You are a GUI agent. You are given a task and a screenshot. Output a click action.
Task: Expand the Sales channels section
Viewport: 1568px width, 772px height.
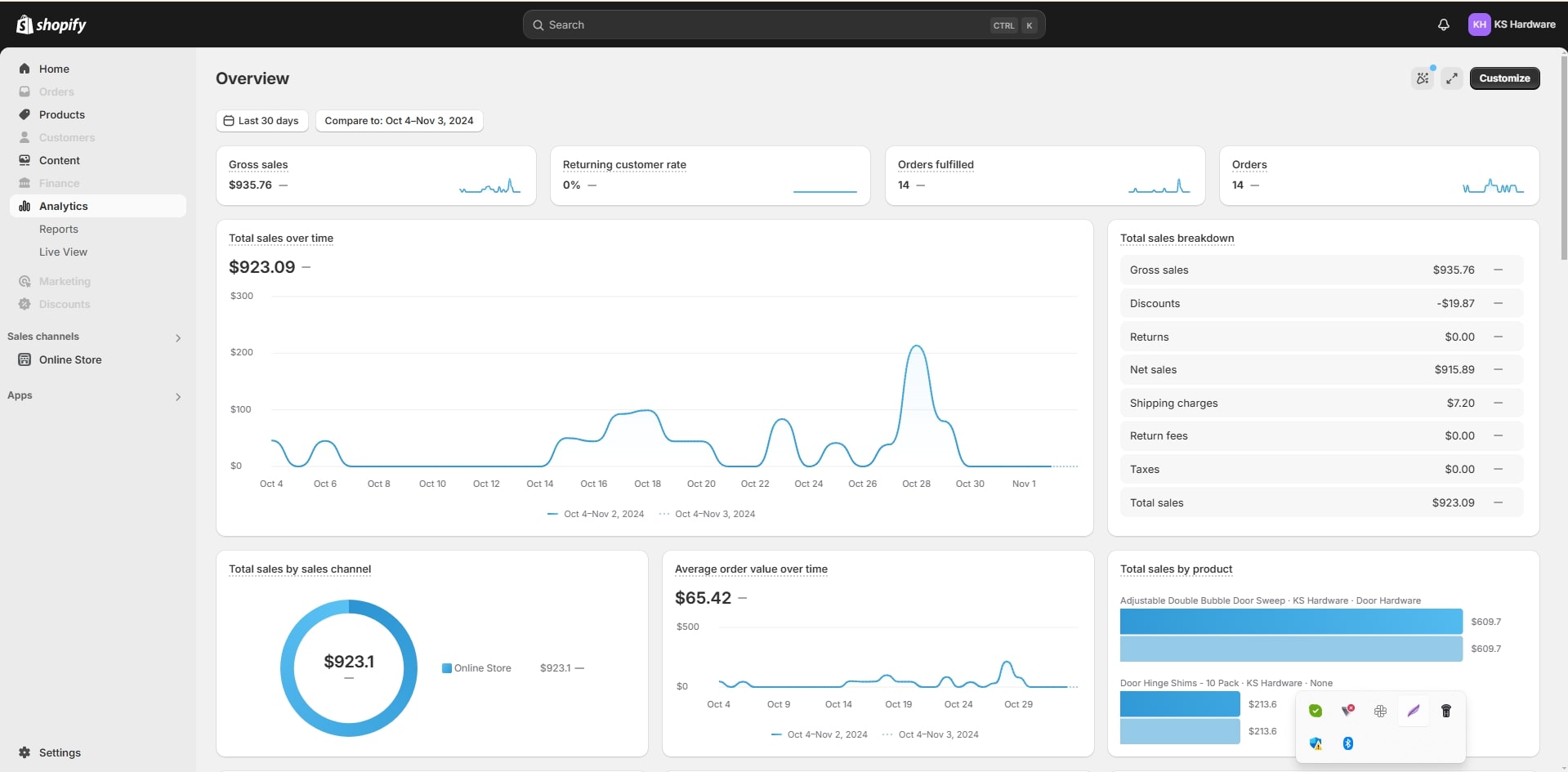(178, 337)
